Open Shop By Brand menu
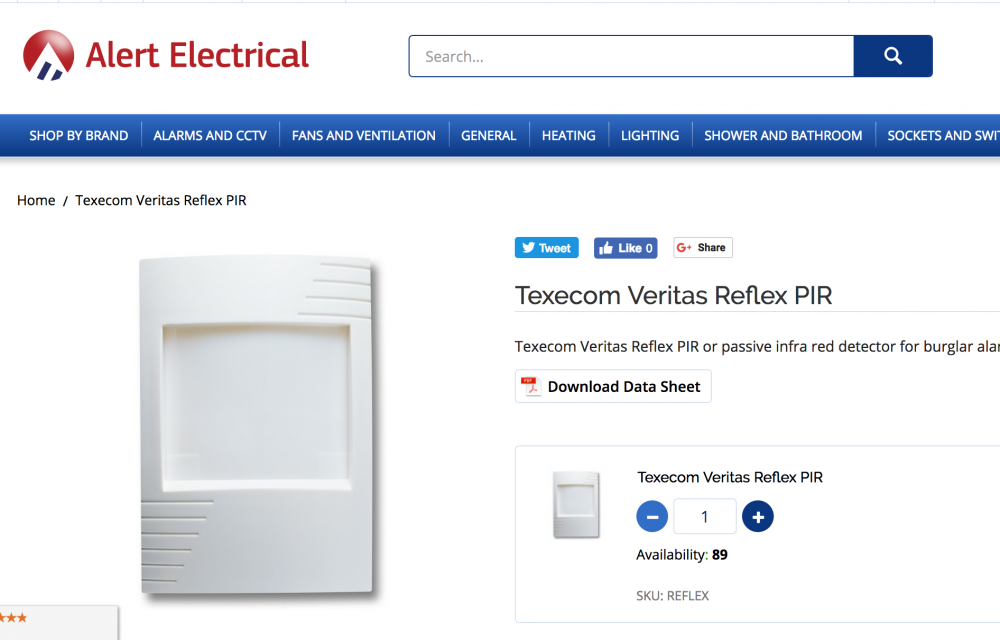Screen dimensions: 1000x640 coord(78,136)
